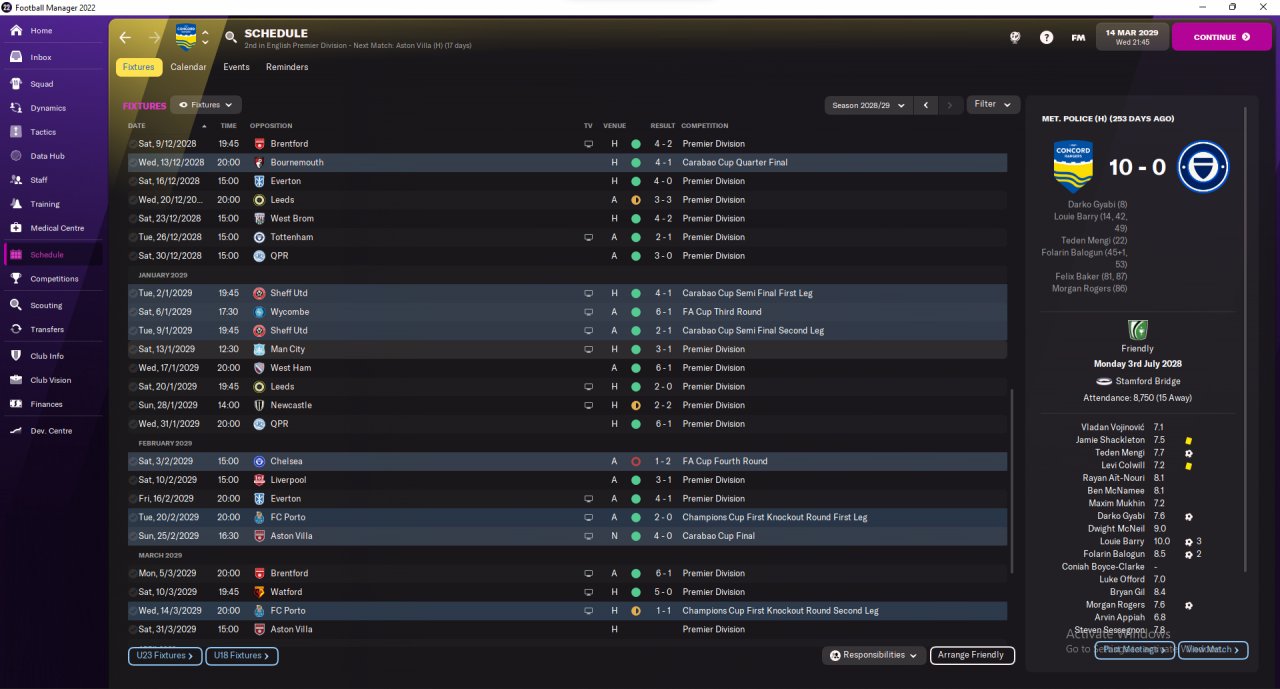The width and height of the screenshot is (1280, 689).
Task: Open the help question mark icon
Action: coord(1046,37)
